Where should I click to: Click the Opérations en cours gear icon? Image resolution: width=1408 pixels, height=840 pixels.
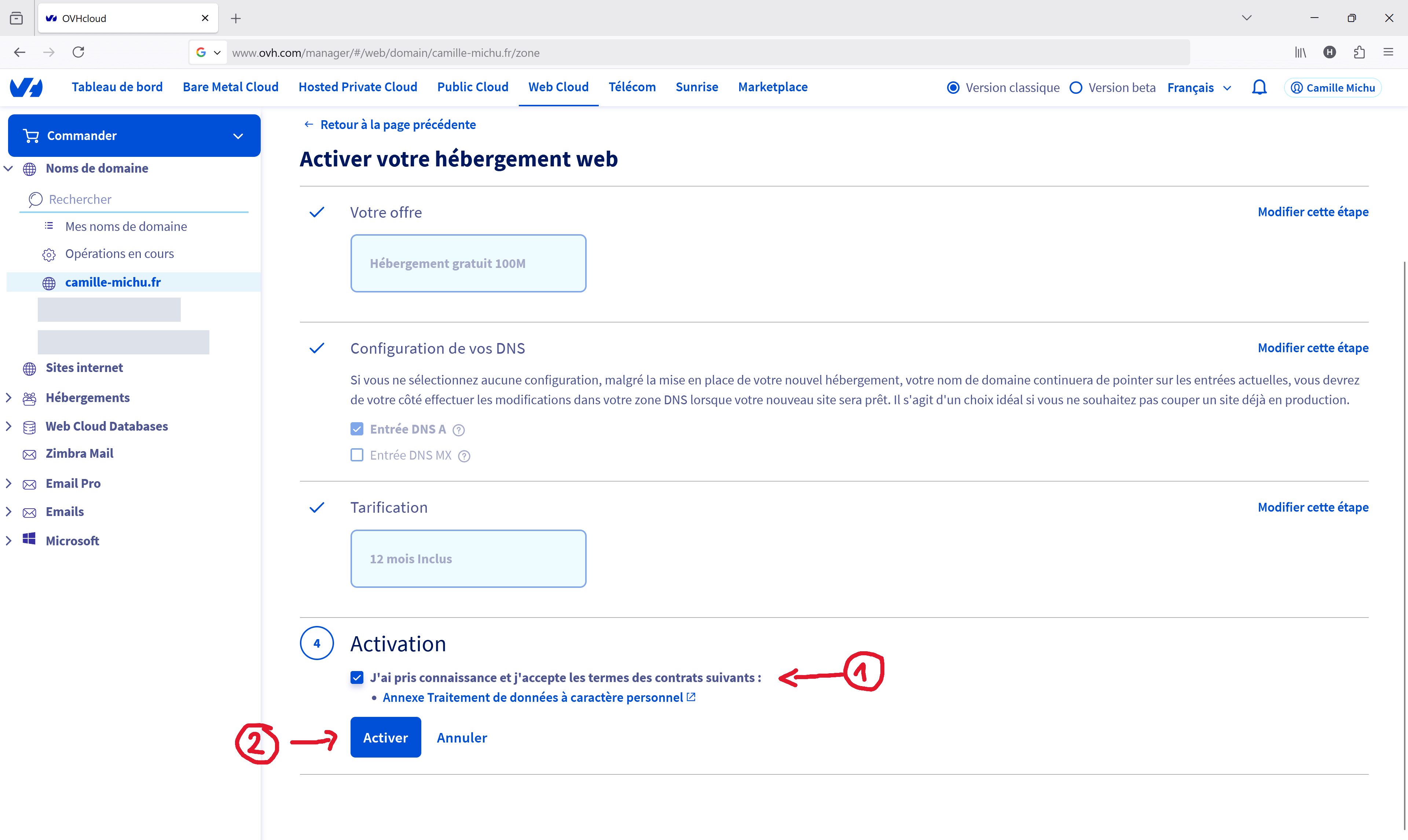pos(49,255)
